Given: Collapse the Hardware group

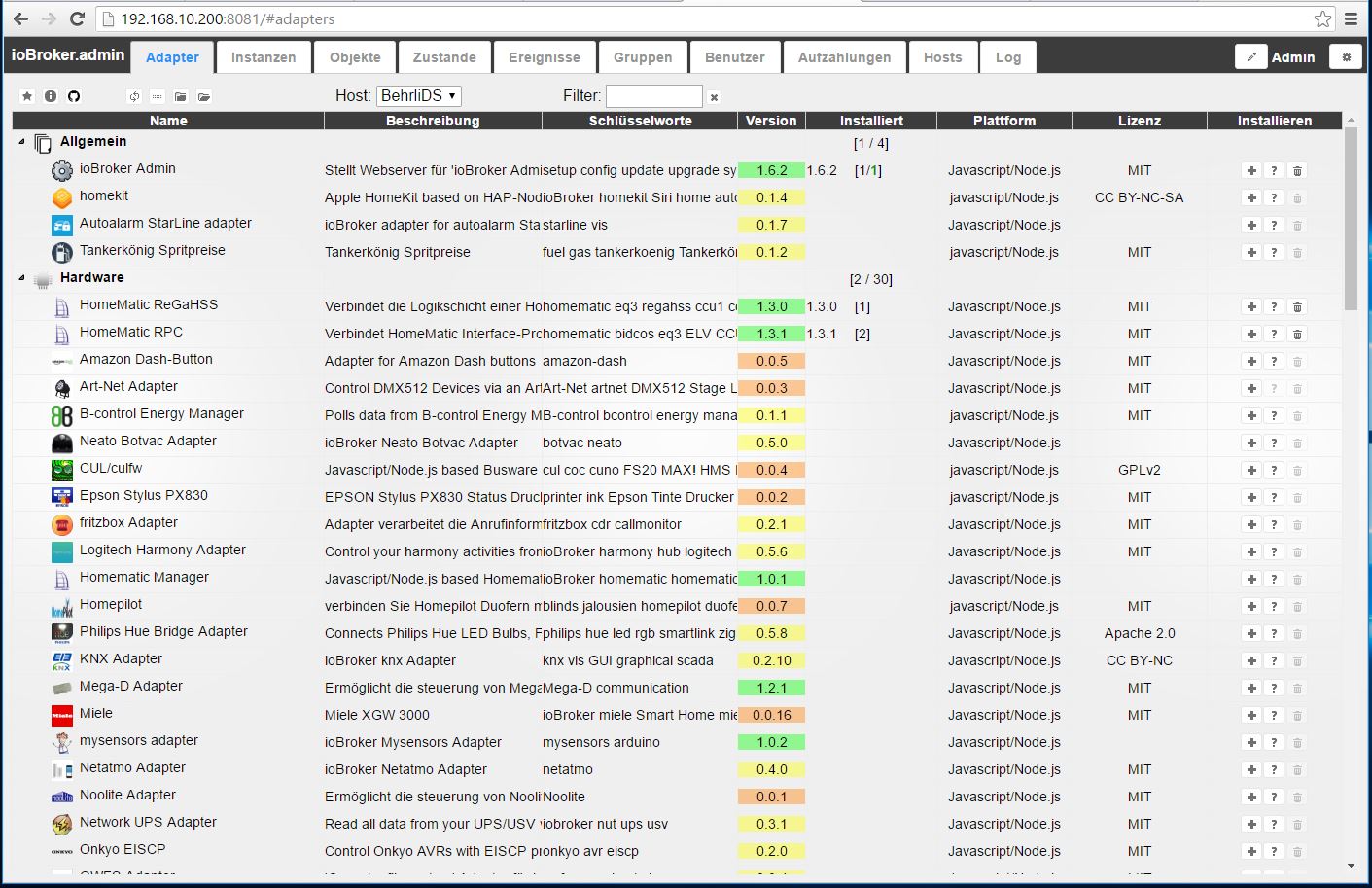Looking at the screenshot, I should click(x=21, y=278).
